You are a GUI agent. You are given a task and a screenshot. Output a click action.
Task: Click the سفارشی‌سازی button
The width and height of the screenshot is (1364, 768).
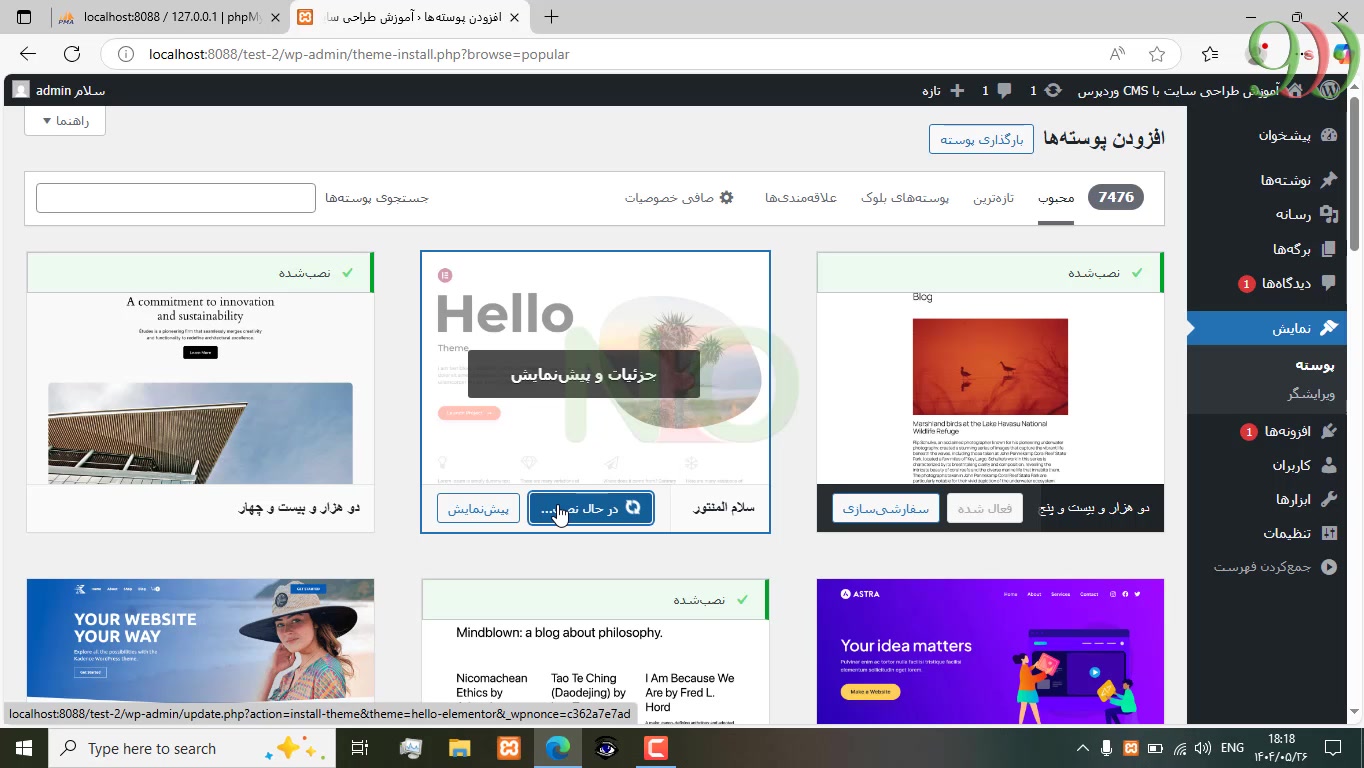(886, 508)
